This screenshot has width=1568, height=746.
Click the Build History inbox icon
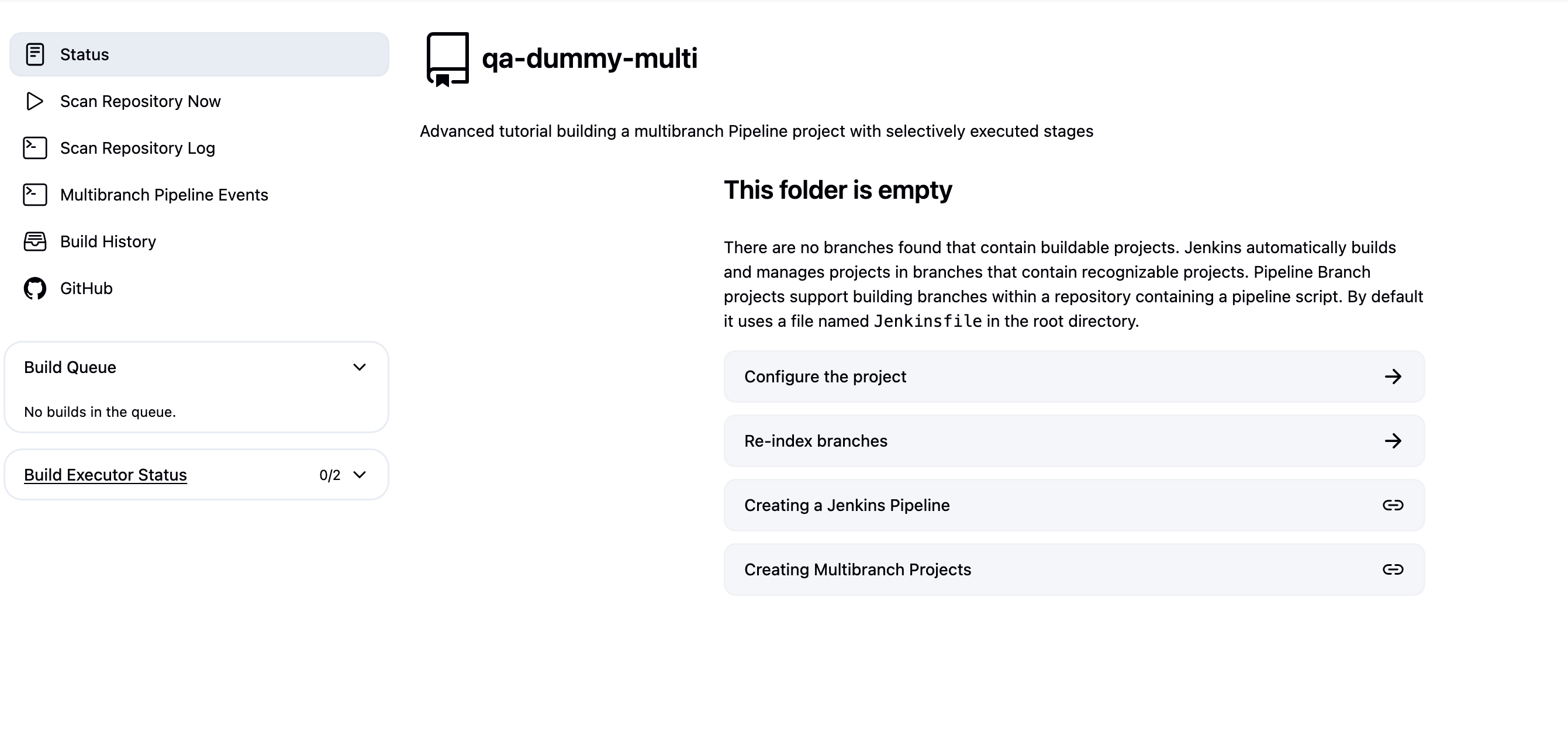click(34, 241)
